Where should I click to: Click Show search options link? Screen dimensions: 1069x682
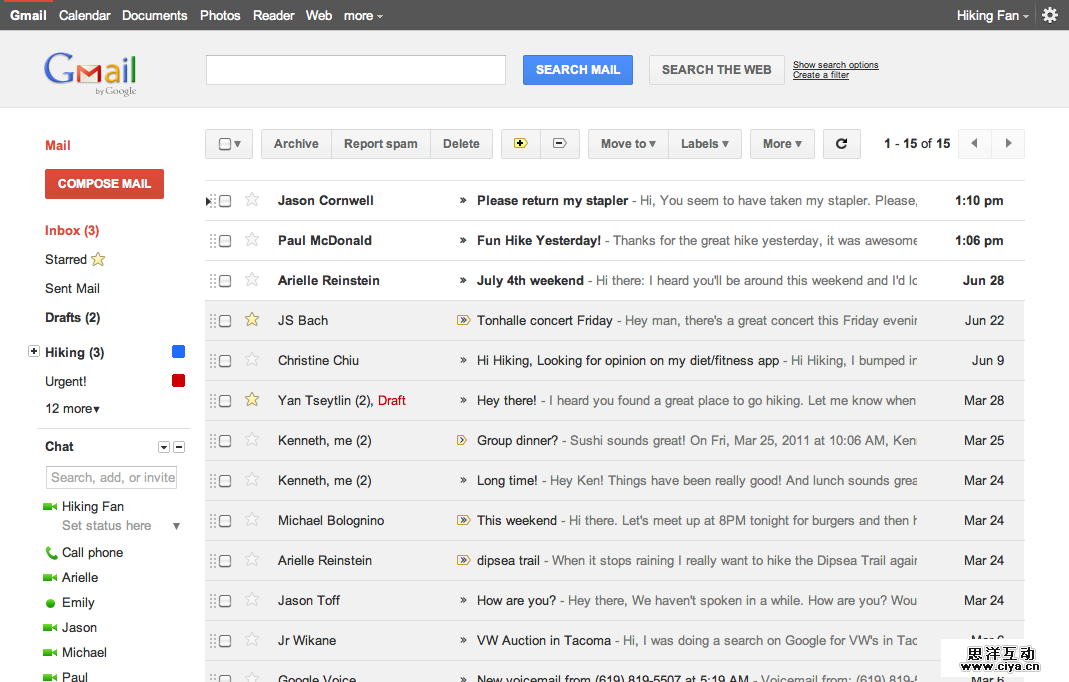pyautogui.click(x=835, y=65)
